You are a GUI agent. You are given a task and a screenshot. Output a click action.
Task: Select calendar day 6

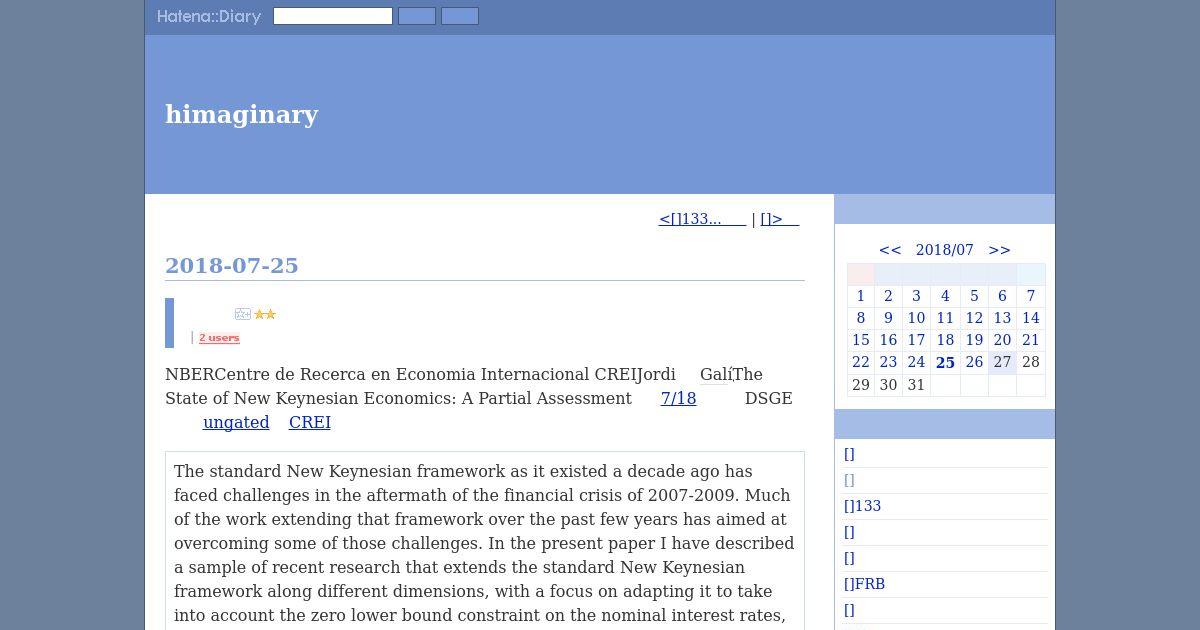pos(1002,296)
